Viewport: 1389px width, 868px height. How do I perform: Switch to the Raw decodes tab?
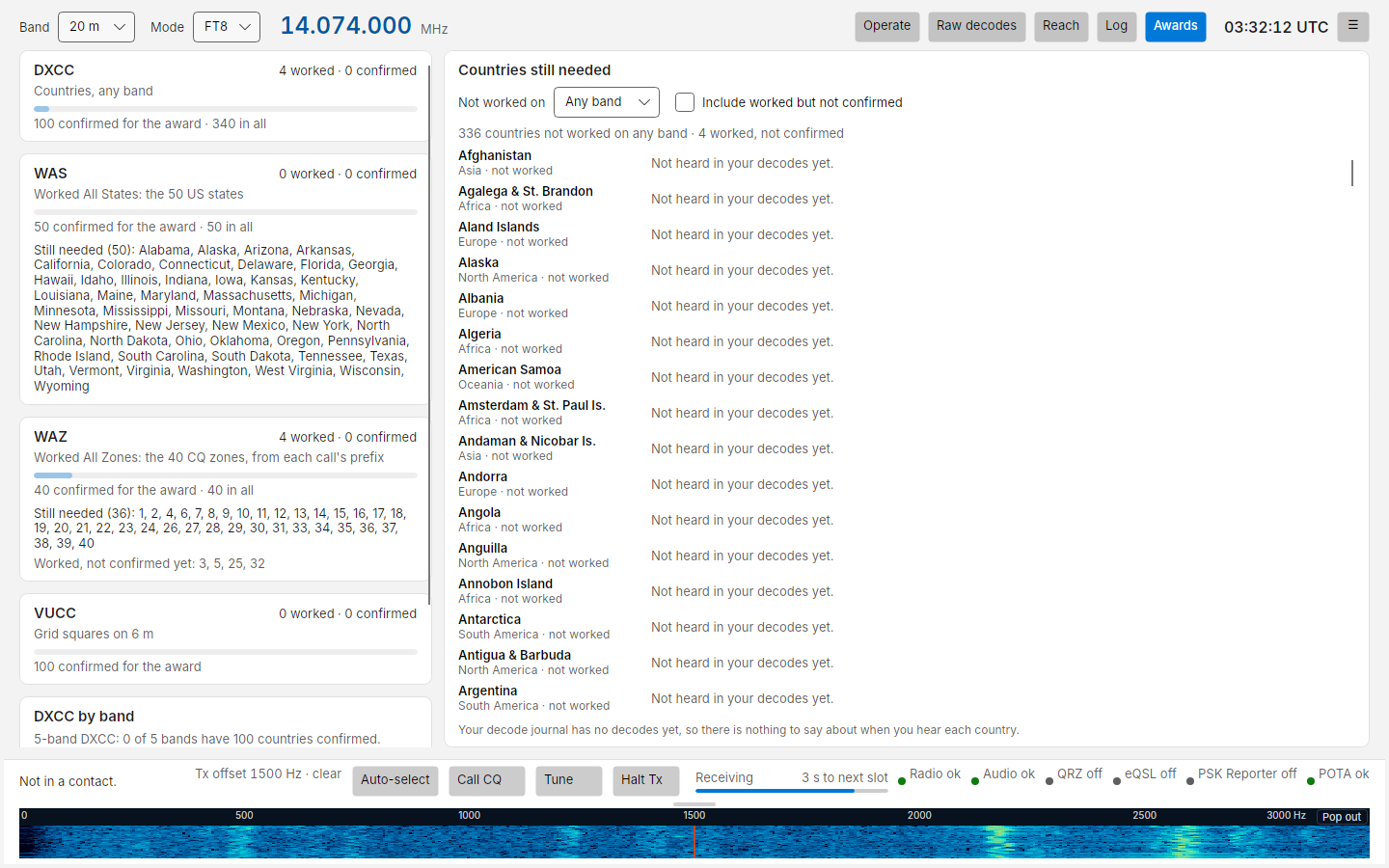976,26
